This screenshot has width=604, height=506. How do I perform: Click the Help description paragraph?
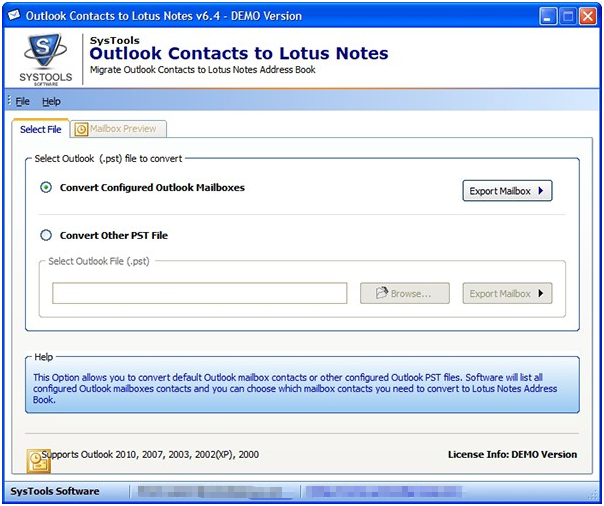pos(295,389)
